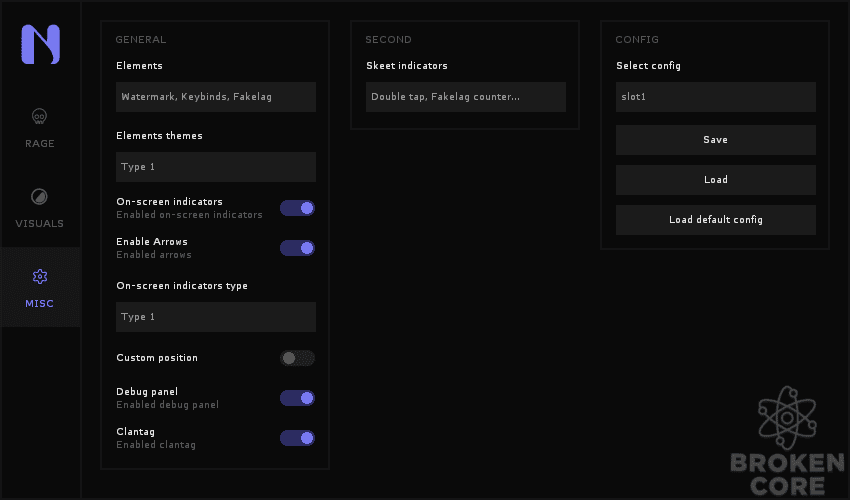Select the Rage skull icon
Image resolution: width=850 pixels, height=500 pixels.
tap(40, 116)
